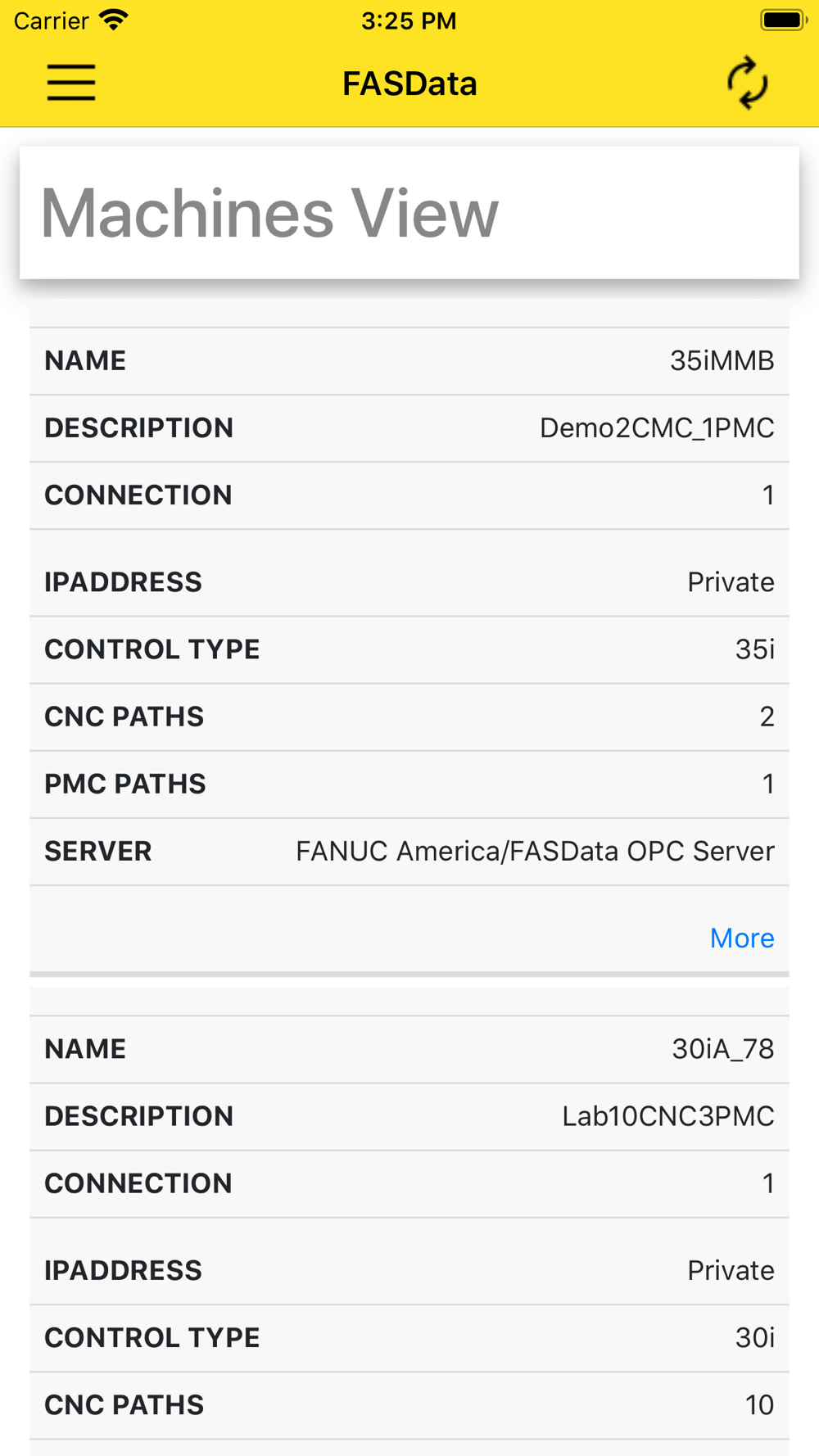Tap the CNC PATHS 2 row
The height and width of the screenshot is (1456, 819).
point(409,717)
